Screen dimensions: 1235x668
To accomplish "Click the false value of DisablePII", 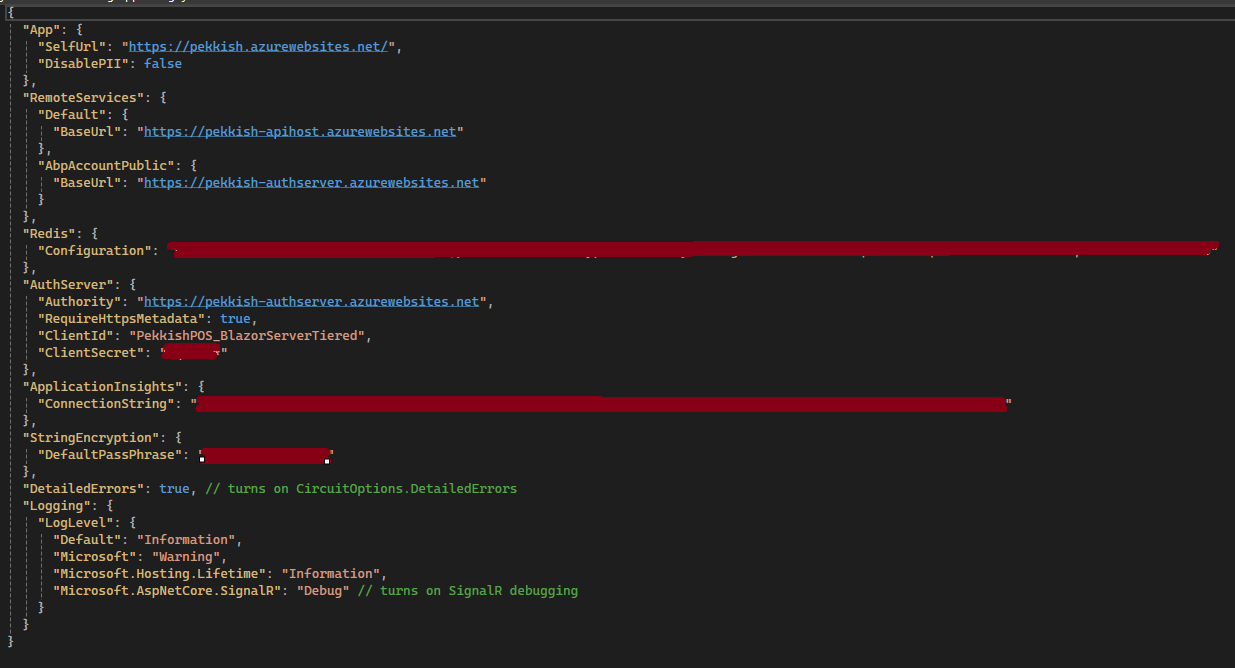I will (163, 64).
